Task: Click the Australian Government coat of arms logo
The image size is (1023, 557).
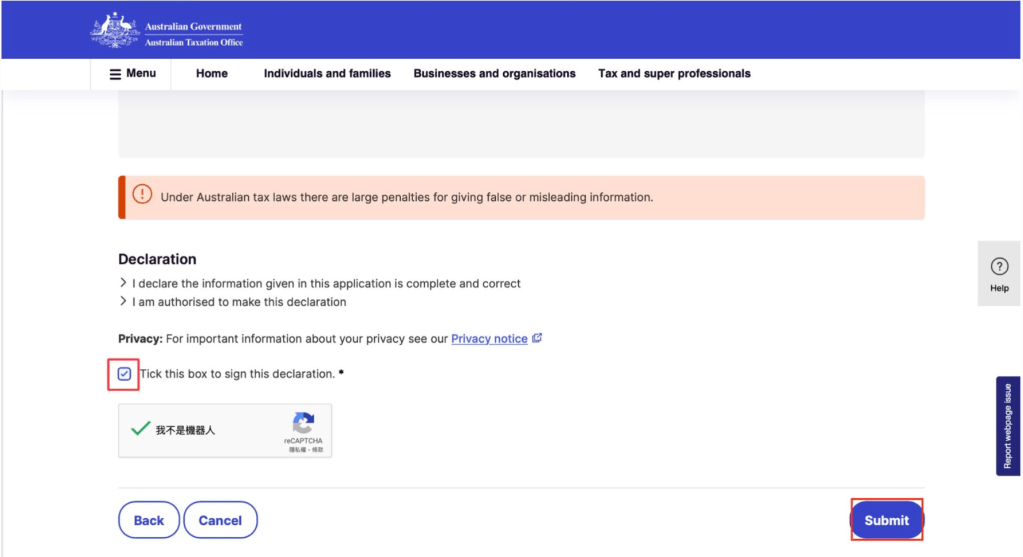Action: tap(114, 30)
